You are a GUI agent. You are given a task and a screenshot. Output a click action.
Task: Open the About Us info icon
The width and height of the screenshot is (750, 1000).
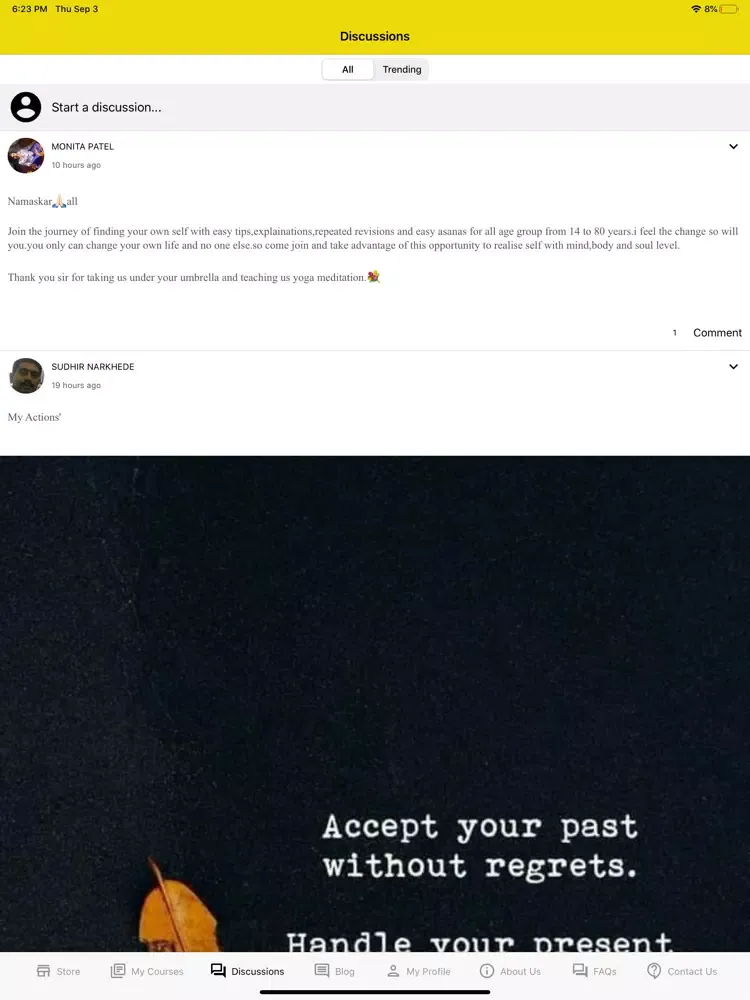click(x=487, y=971)
